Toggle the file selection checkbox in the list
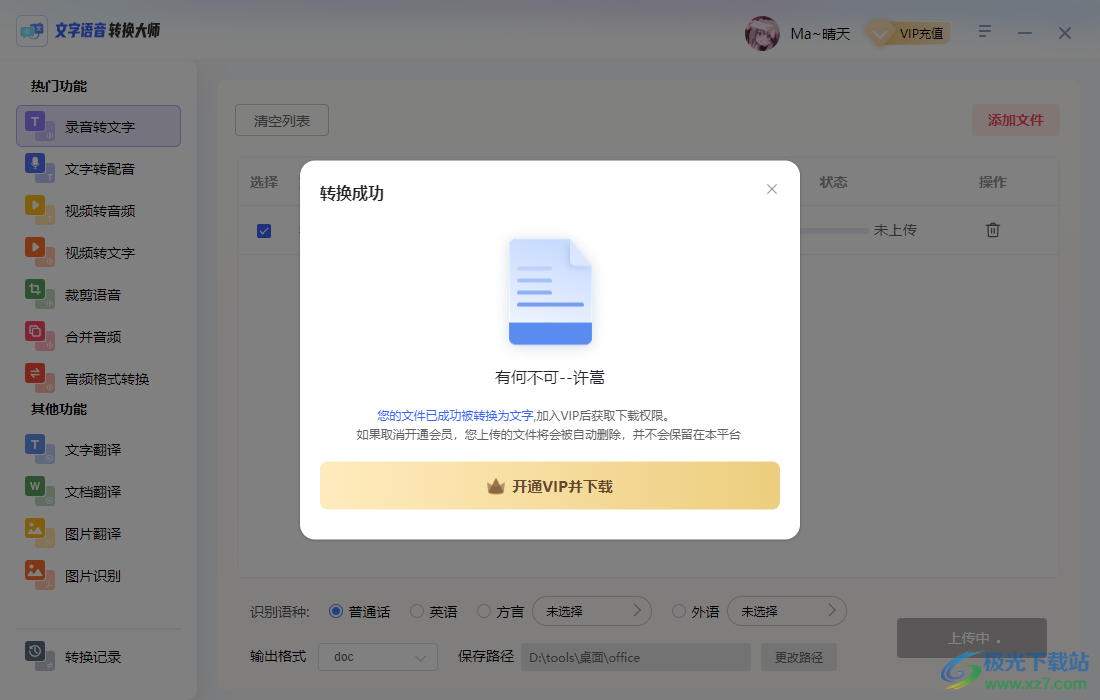 (263, 230)
